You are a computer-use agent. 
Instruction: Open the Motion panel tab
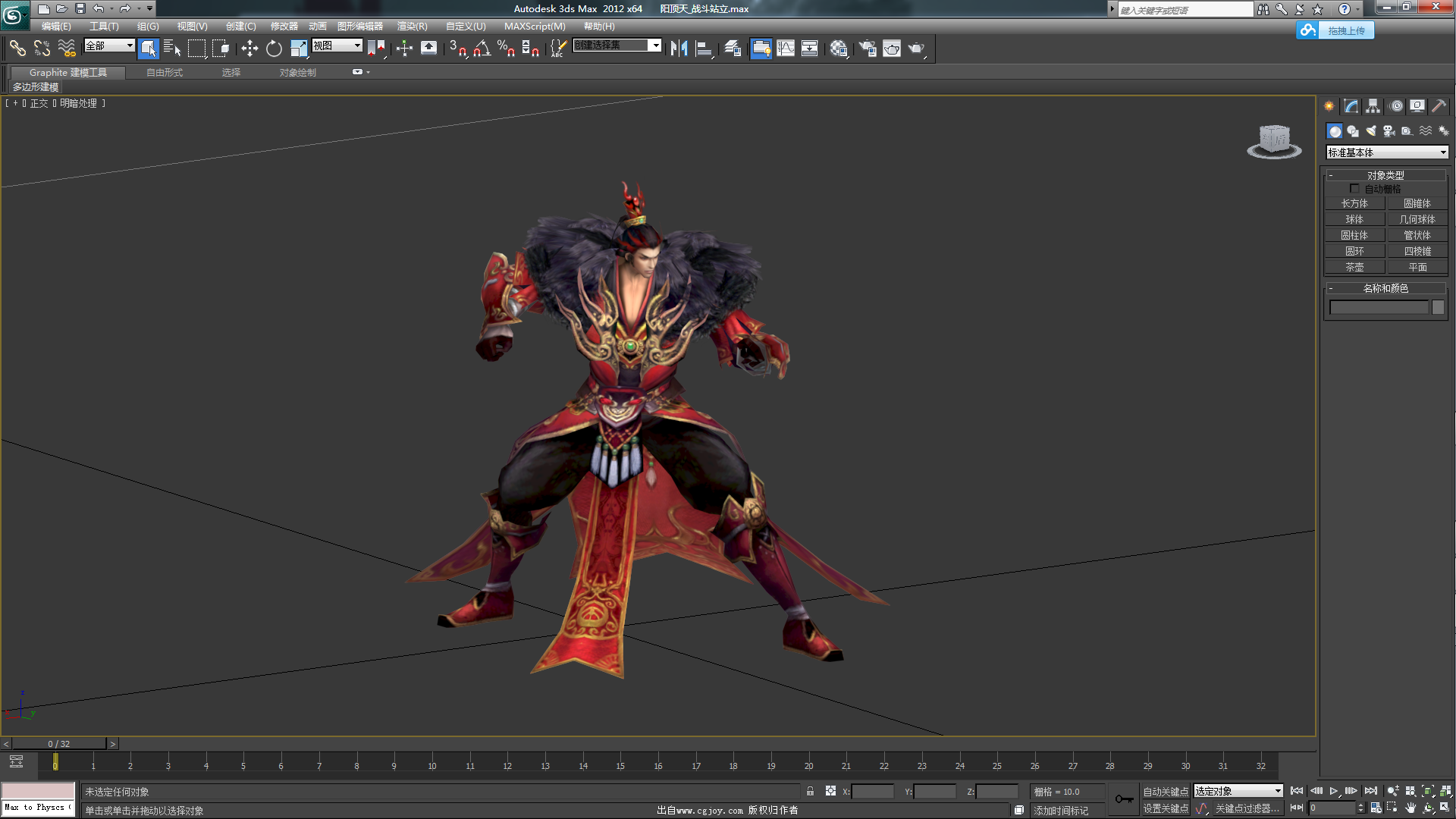[x=1396, y=106]
